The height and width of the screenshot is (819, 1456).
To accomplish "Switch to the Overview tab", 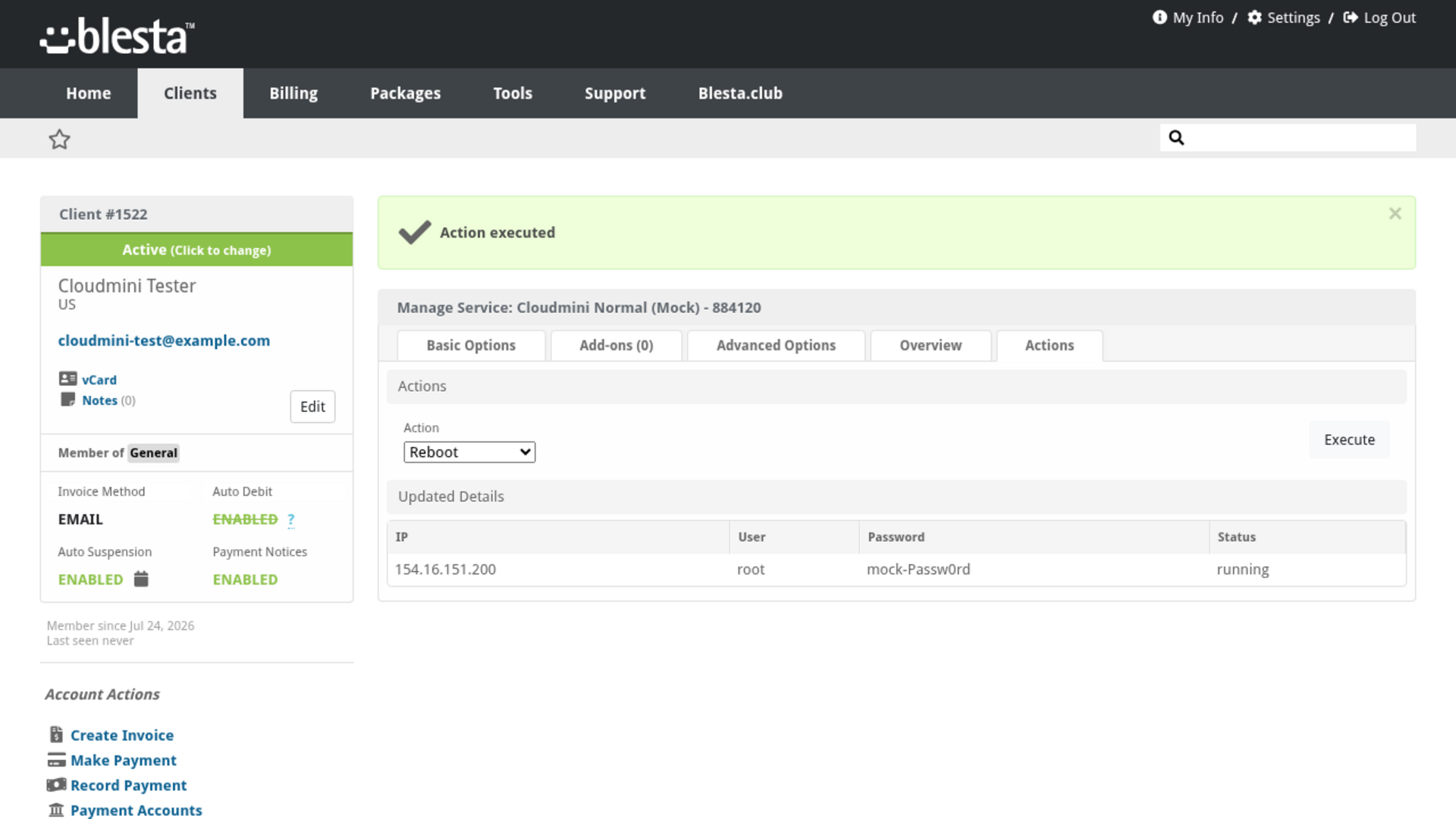I will click(x=930, y=345).
